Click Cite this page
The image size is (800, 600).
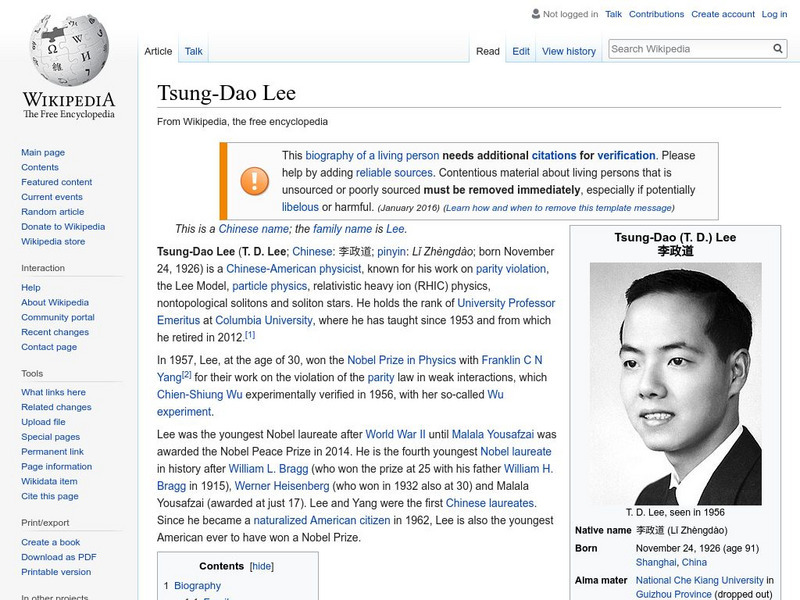(49, 495)
